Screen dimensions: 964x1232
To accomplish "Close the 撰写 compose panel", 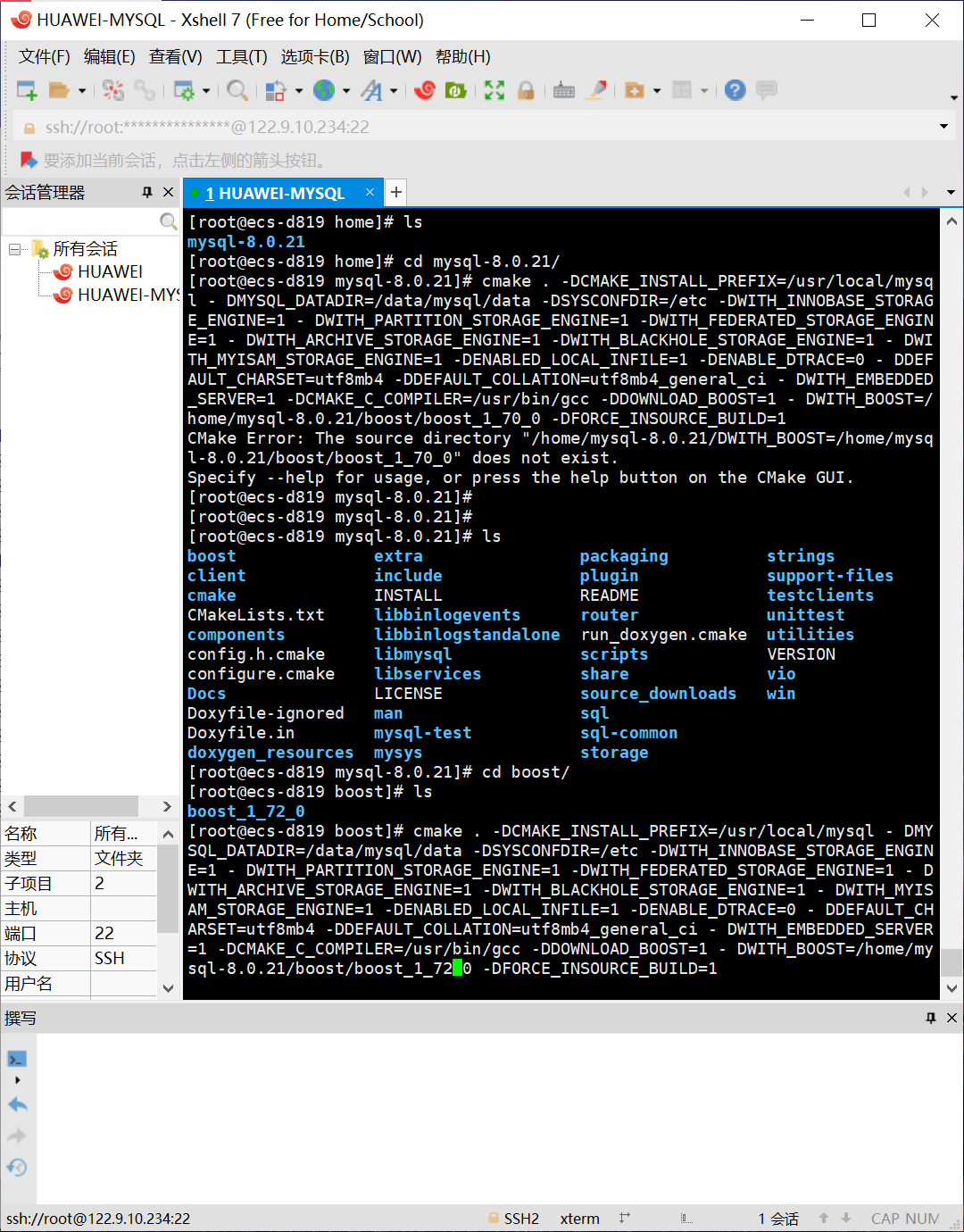I will pos(952,1018).
